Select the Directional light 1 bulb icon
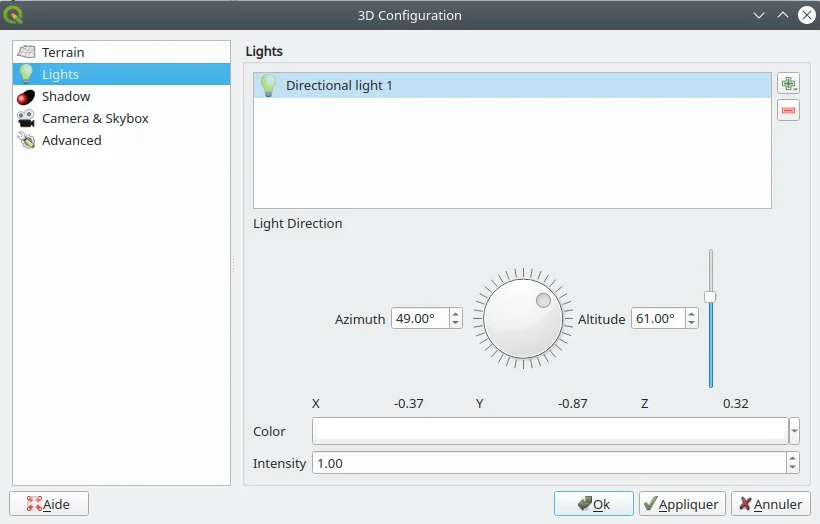820x524 pixels. (268, 86)
